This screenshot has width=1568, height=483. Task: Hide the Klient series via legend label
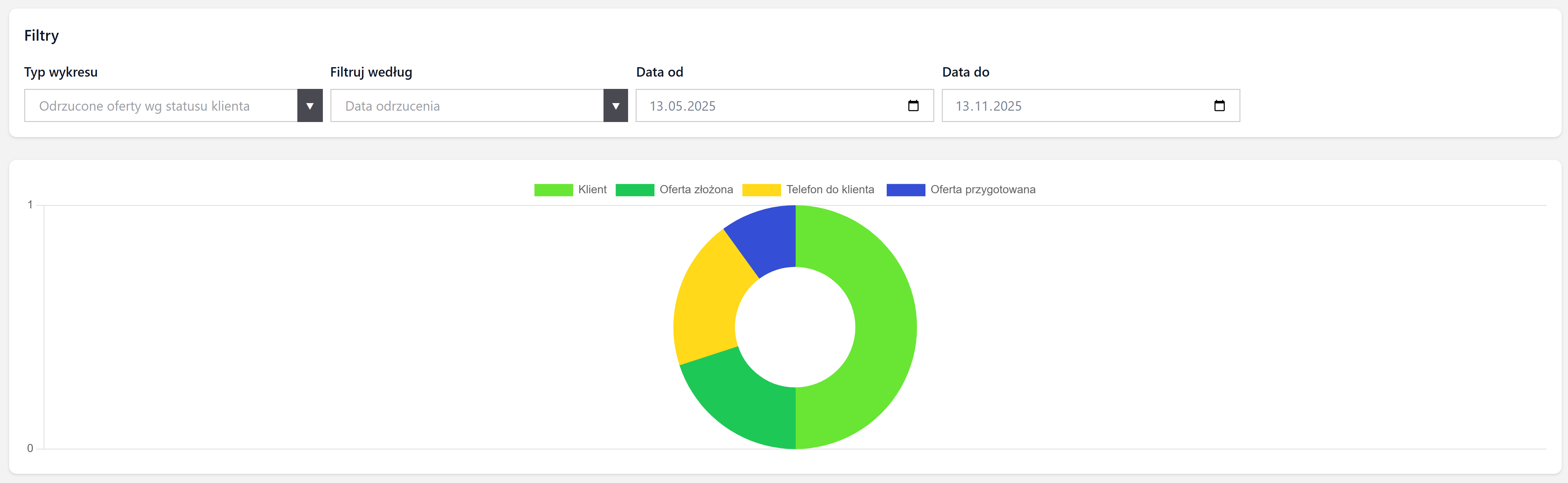pyautogui.click(x=592, y=190)
